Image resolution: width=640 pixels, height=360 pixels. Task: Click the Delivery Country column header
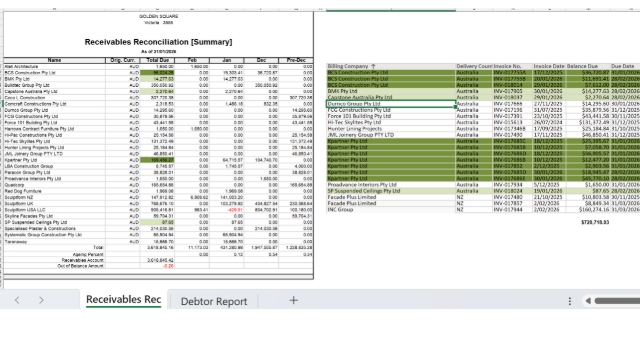point(474,66)
